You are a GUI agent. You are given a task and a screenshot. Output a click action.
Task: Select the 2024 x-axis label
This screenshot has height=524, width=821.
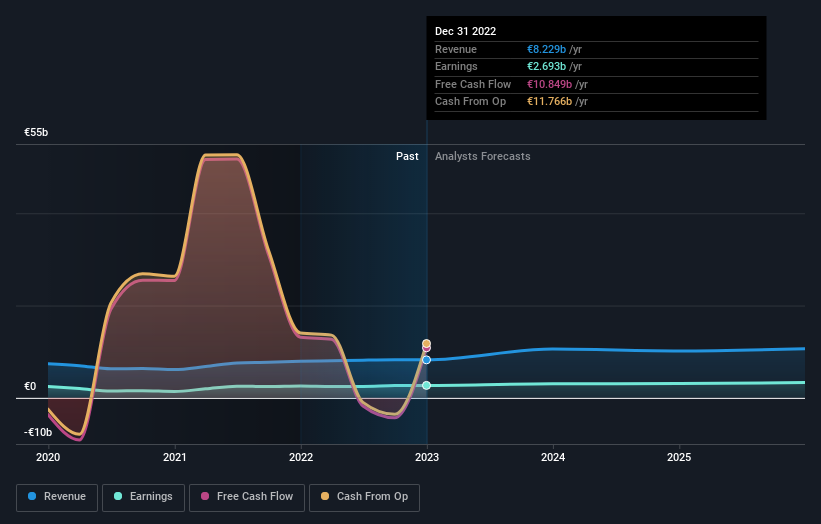click(553, 458)
